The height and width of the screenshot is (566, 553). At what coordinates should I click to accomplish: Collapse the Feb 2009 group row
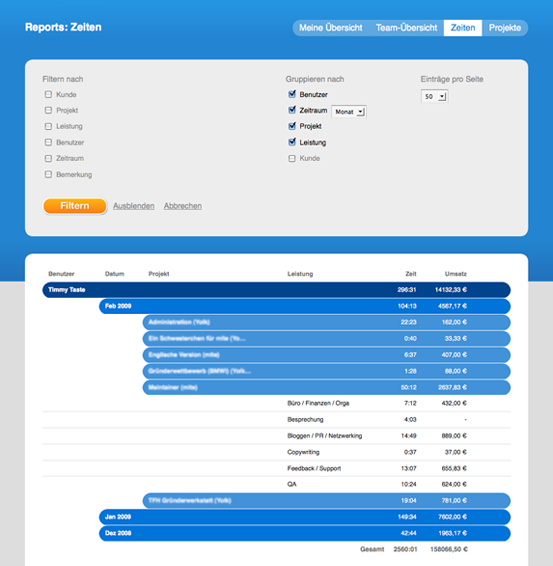click(305, 306)
